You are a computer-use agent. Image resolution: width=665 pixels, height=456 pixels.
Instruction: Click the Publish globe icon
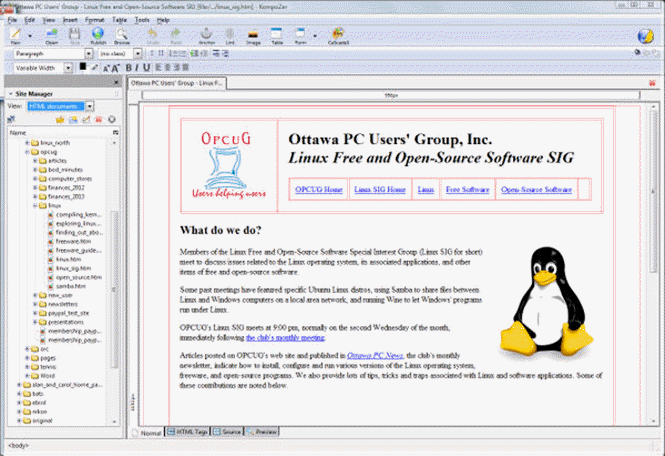click(98, 35)
